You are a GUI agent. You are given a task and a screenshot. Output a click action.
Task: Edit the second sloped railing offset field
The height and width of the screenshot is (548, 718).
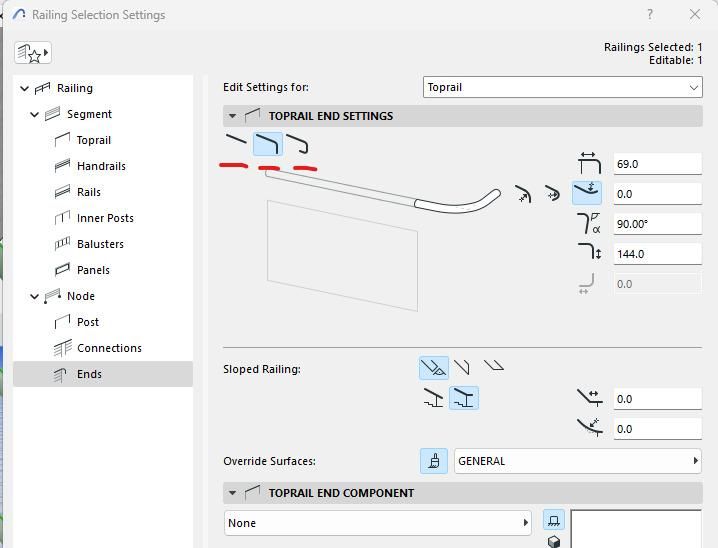(657, 429)
